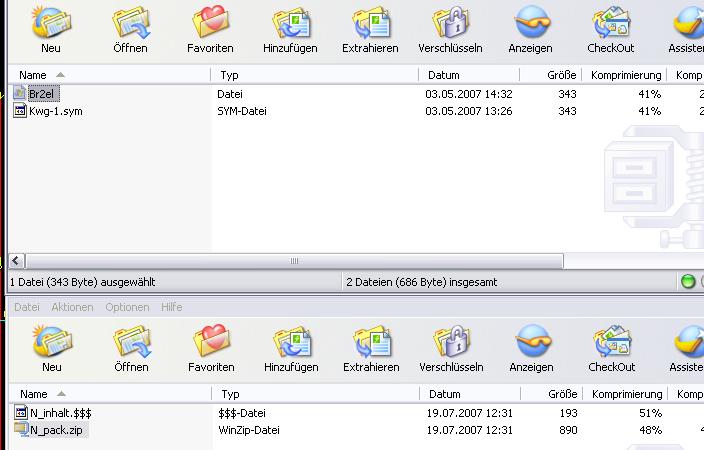Click Verschlüsseln lock icon in upper window

pyautogui.click(x=450, y=22)
